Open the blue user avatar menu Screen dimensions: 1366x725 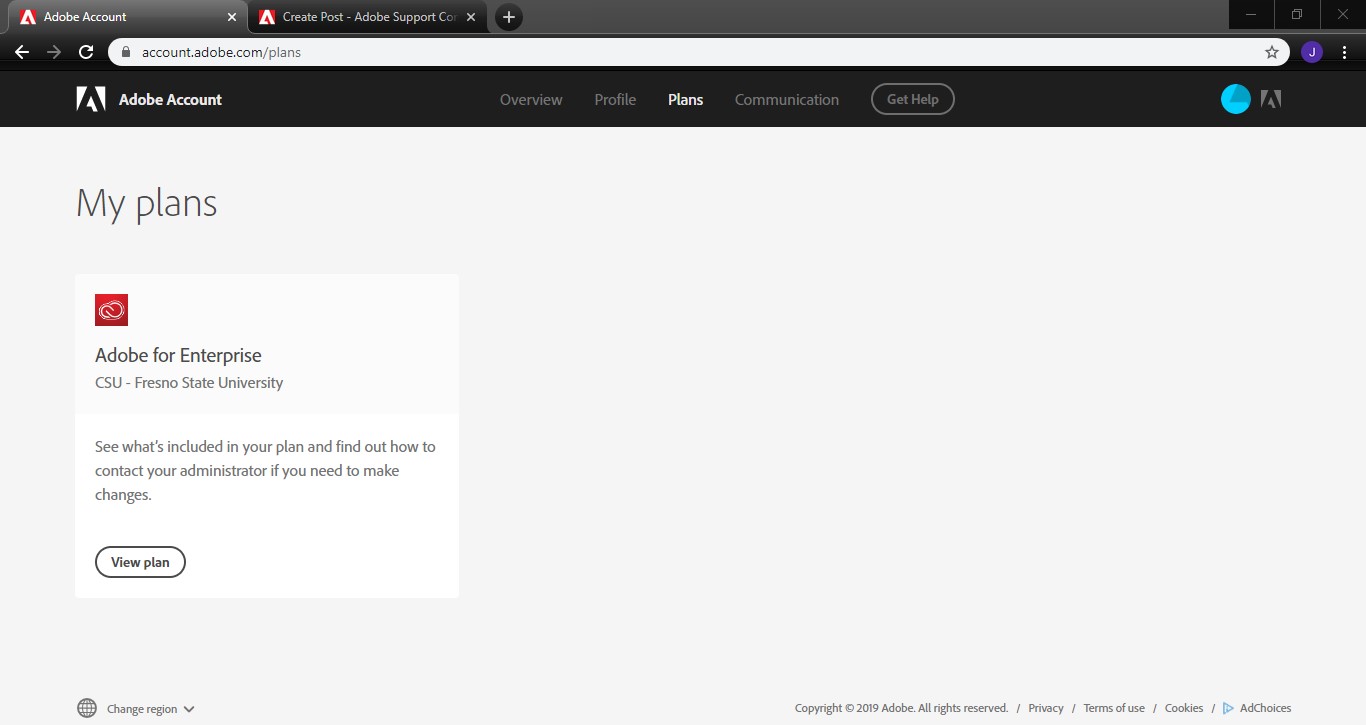(x=1236, y=99)
